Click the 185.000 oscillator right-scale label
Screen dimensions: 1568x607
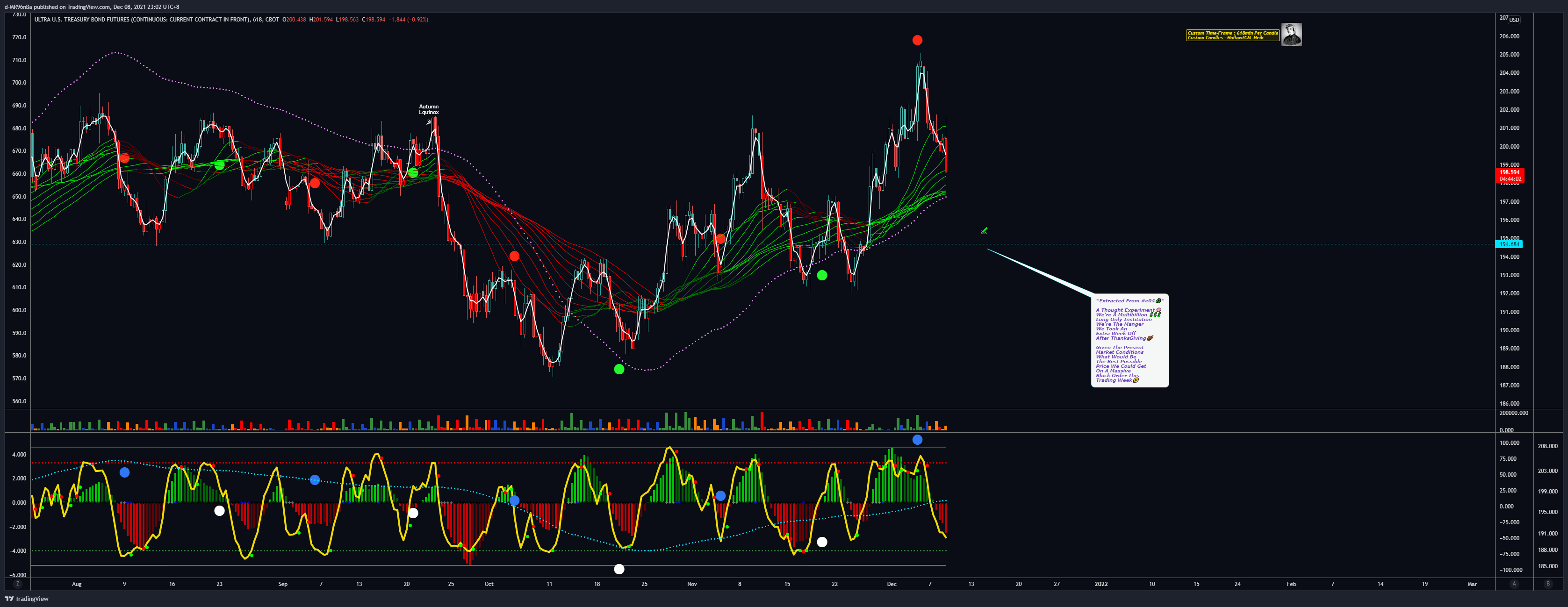tap(1547, 566)
